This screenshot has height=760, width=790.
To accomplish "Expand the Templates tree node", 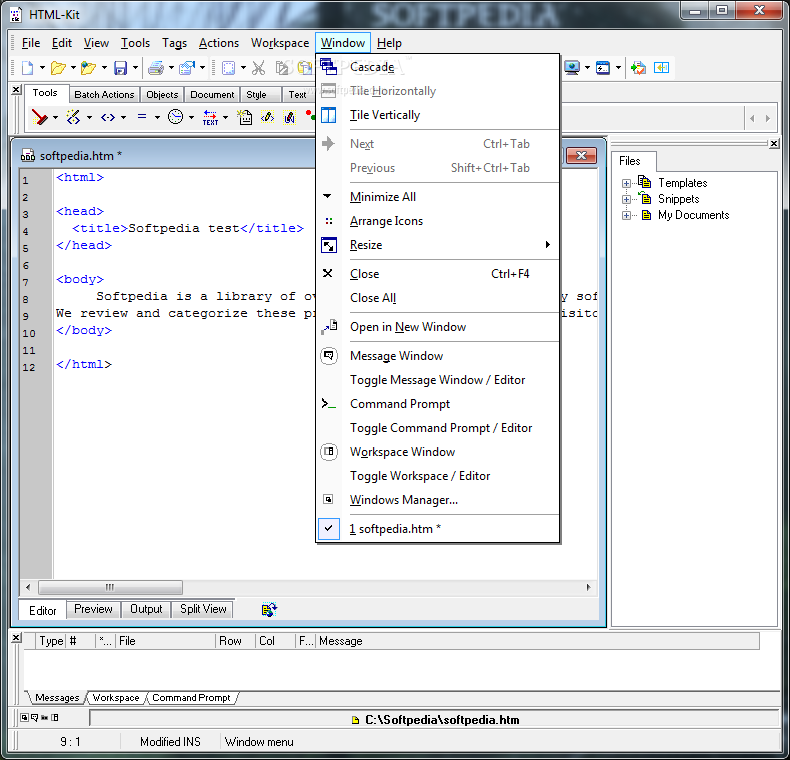I will [x=626, y=183].
